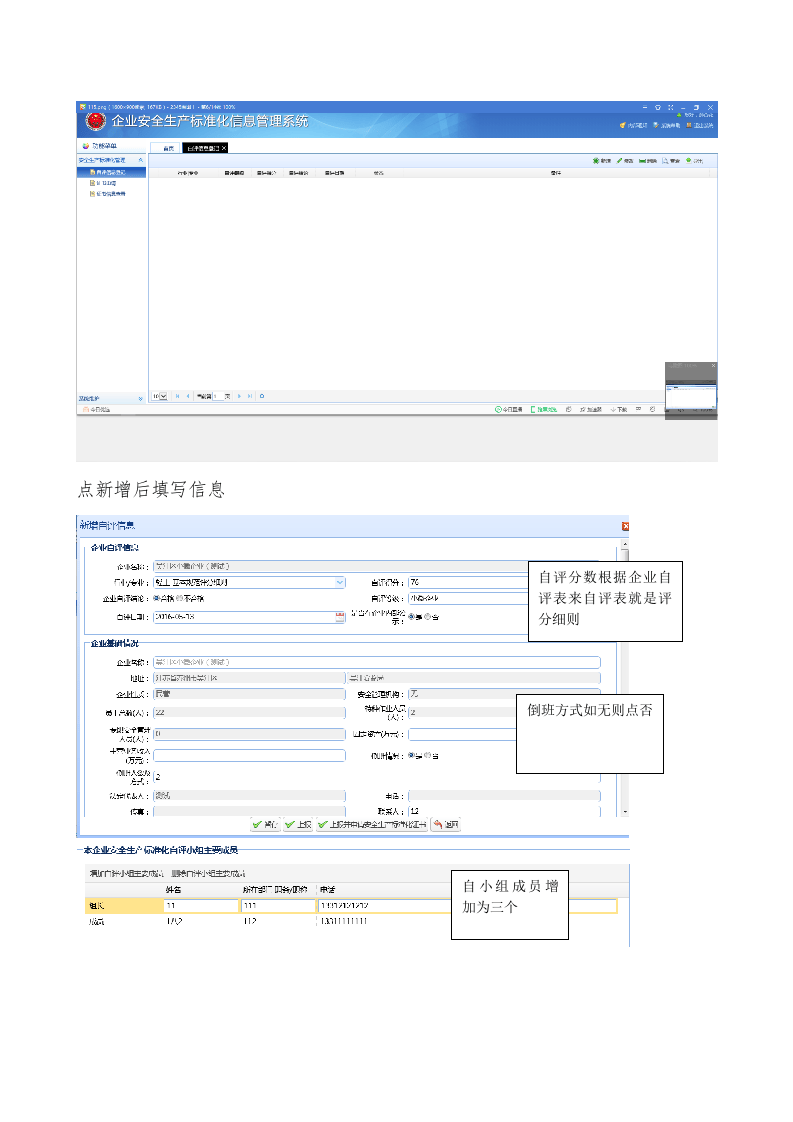Click the team leader name cell showing 11
Image resolution: width=793 pixels, height=1122 pixels.
201,906
